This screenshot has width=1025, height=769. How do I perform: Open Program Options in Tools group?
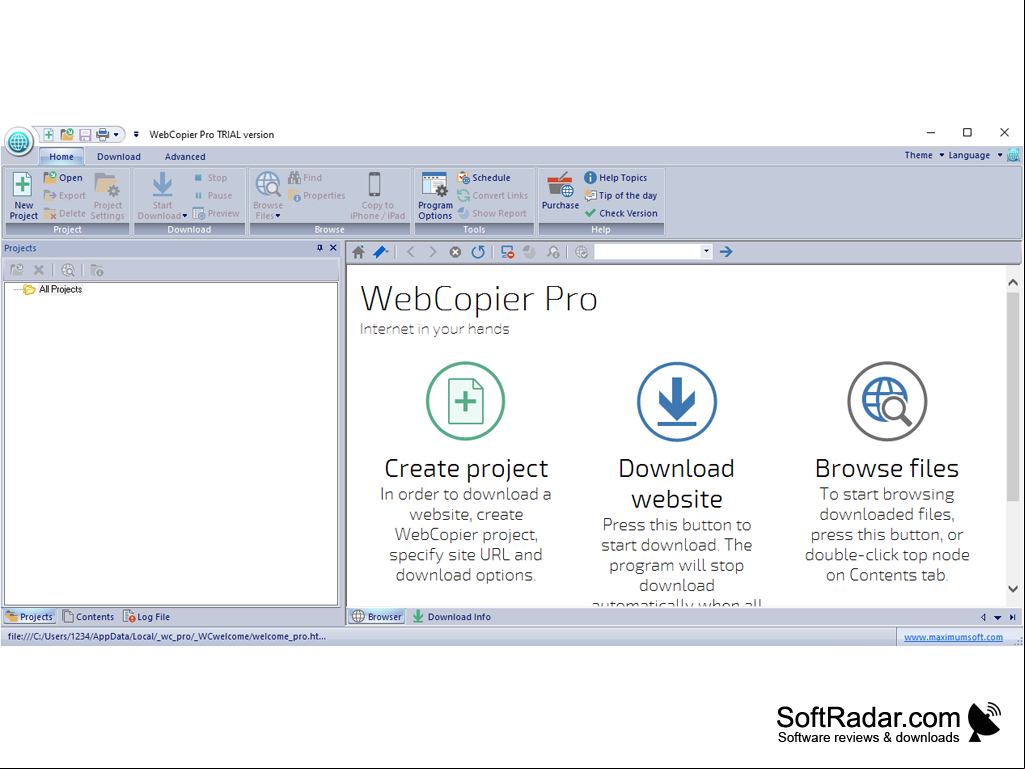(x=435, y=196)
